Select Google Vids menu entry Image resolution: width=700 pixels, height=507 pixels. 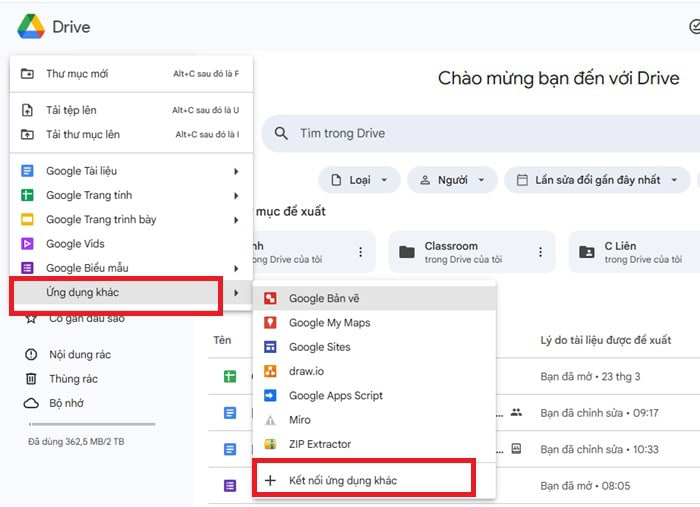pos(131,244)
